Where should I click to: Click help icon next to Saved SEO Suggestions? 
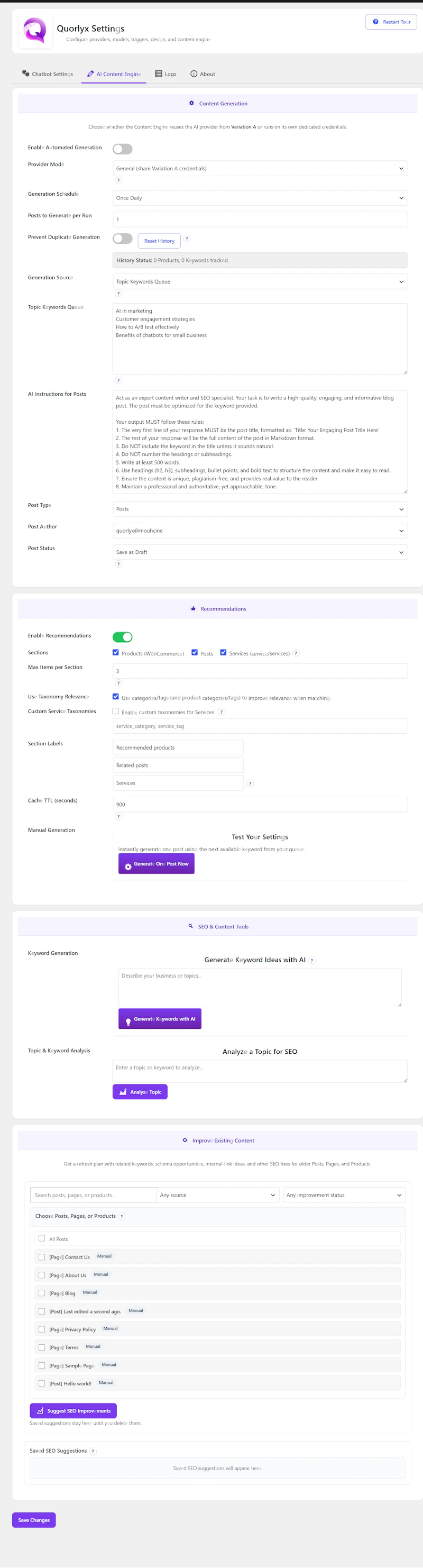[x=93, y=1451]
